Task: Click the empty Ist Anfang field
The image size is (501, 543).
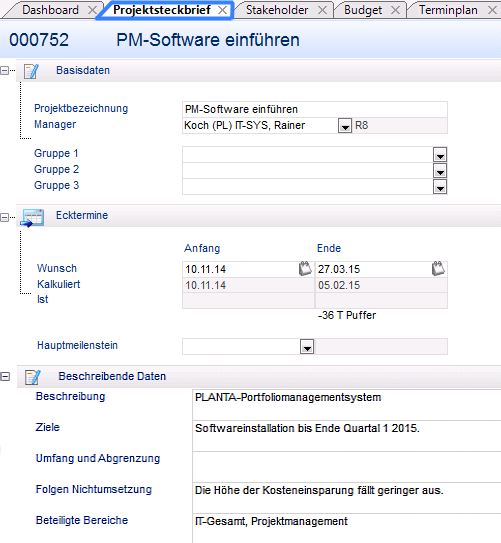Action: (248, 301)
